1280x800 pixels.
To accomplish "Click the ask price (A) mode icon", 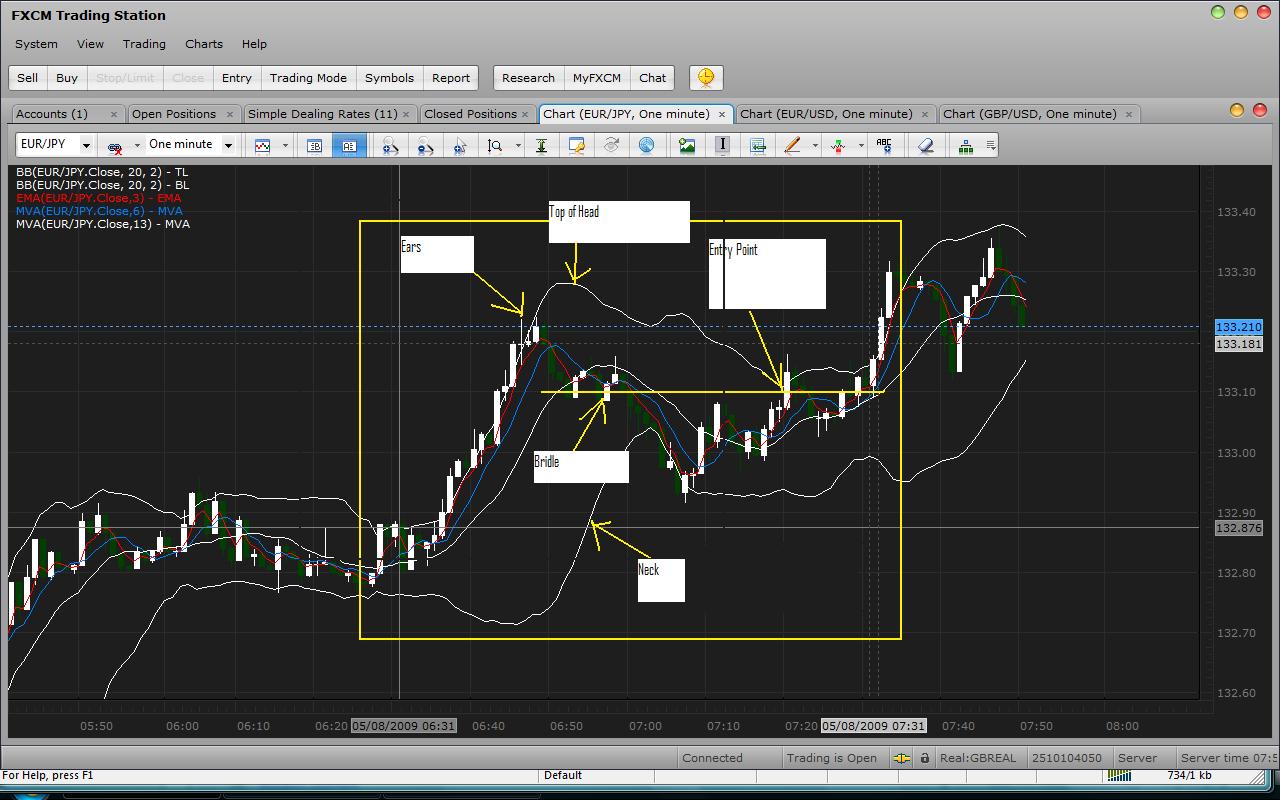I will (349, 146).
